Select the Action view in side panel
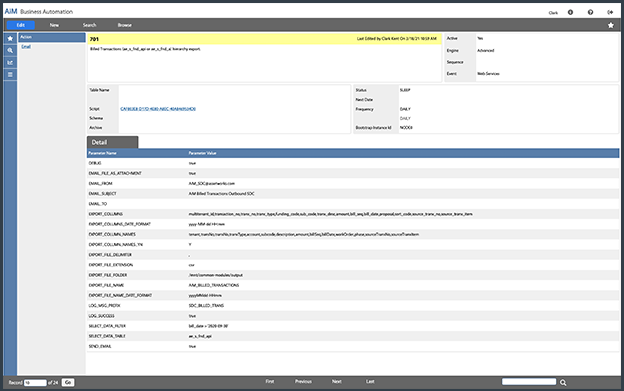Image resolution: width=624 pixels, height=391 pixels. pyautogui.click(x=52, y=37)
